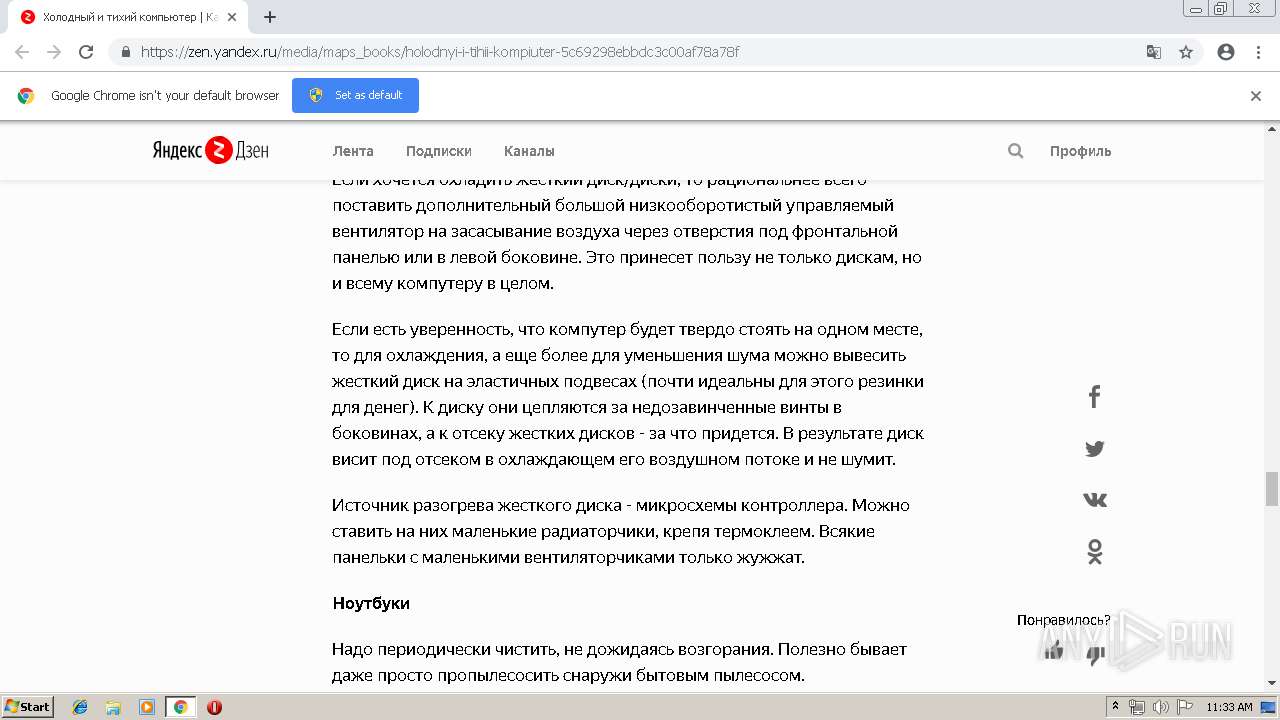Open the red Opera taskbar icon
The height and width of the screenshot is (720, 1280).
tap(214, 707)
